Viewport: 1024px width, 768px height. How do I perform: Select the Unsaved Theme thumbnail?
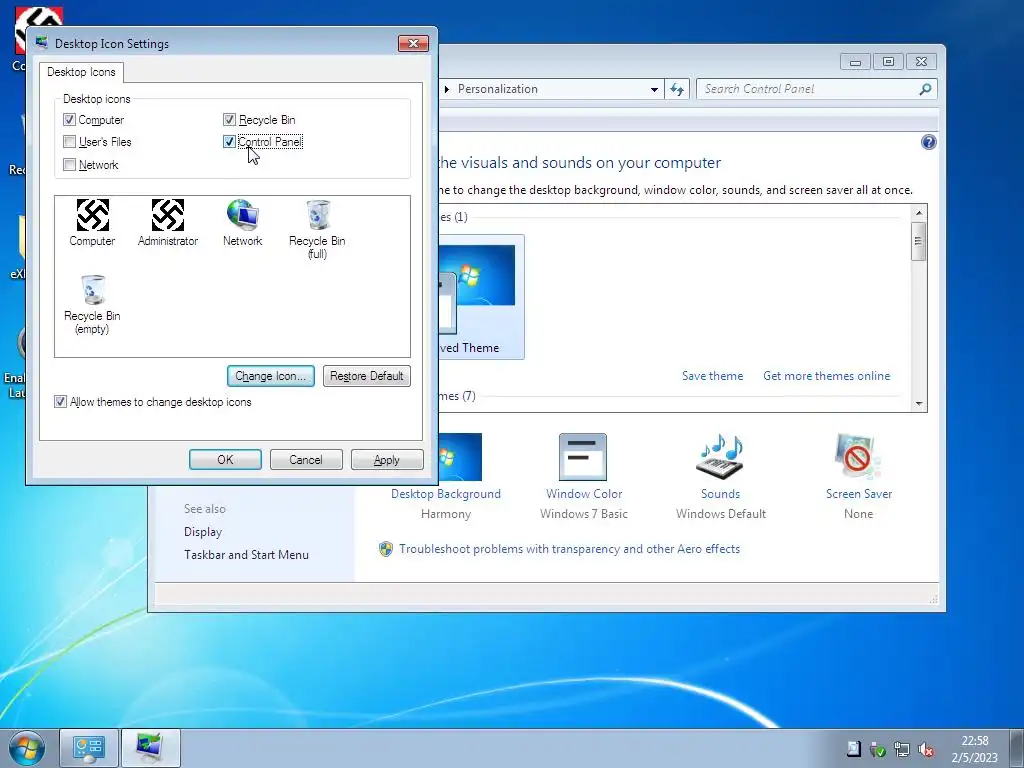[x=481, y=297]
